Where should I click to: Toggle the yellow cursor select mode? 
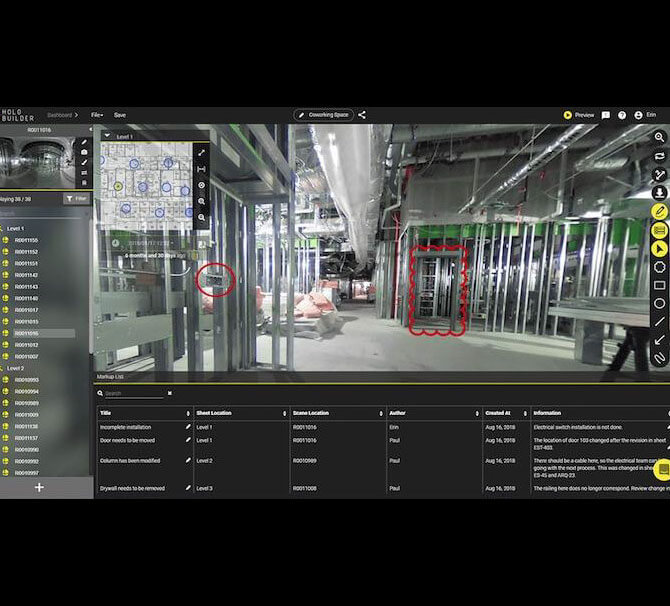coord(660,248)
